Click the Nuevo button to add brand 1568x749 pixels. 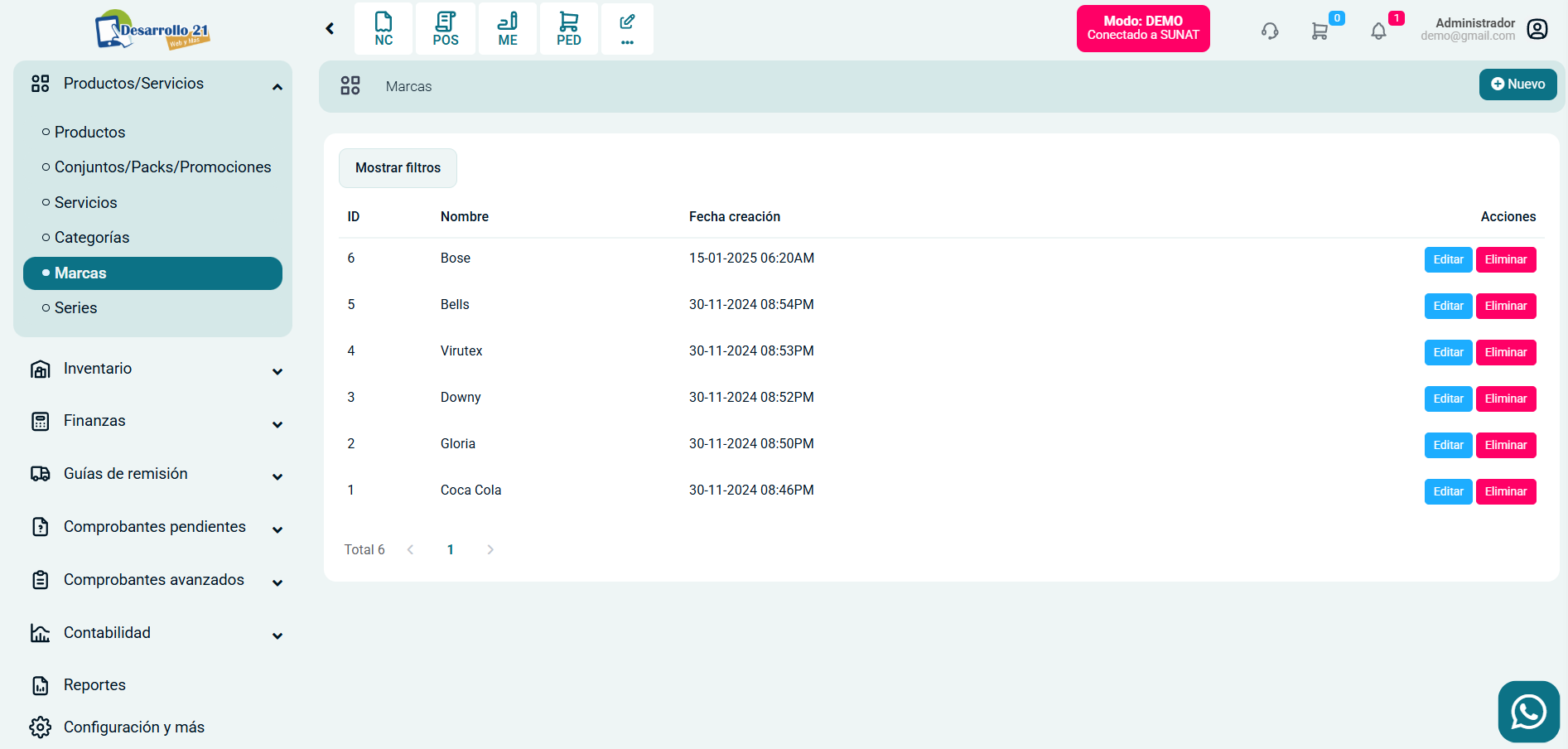click(x=1517, y=85)
